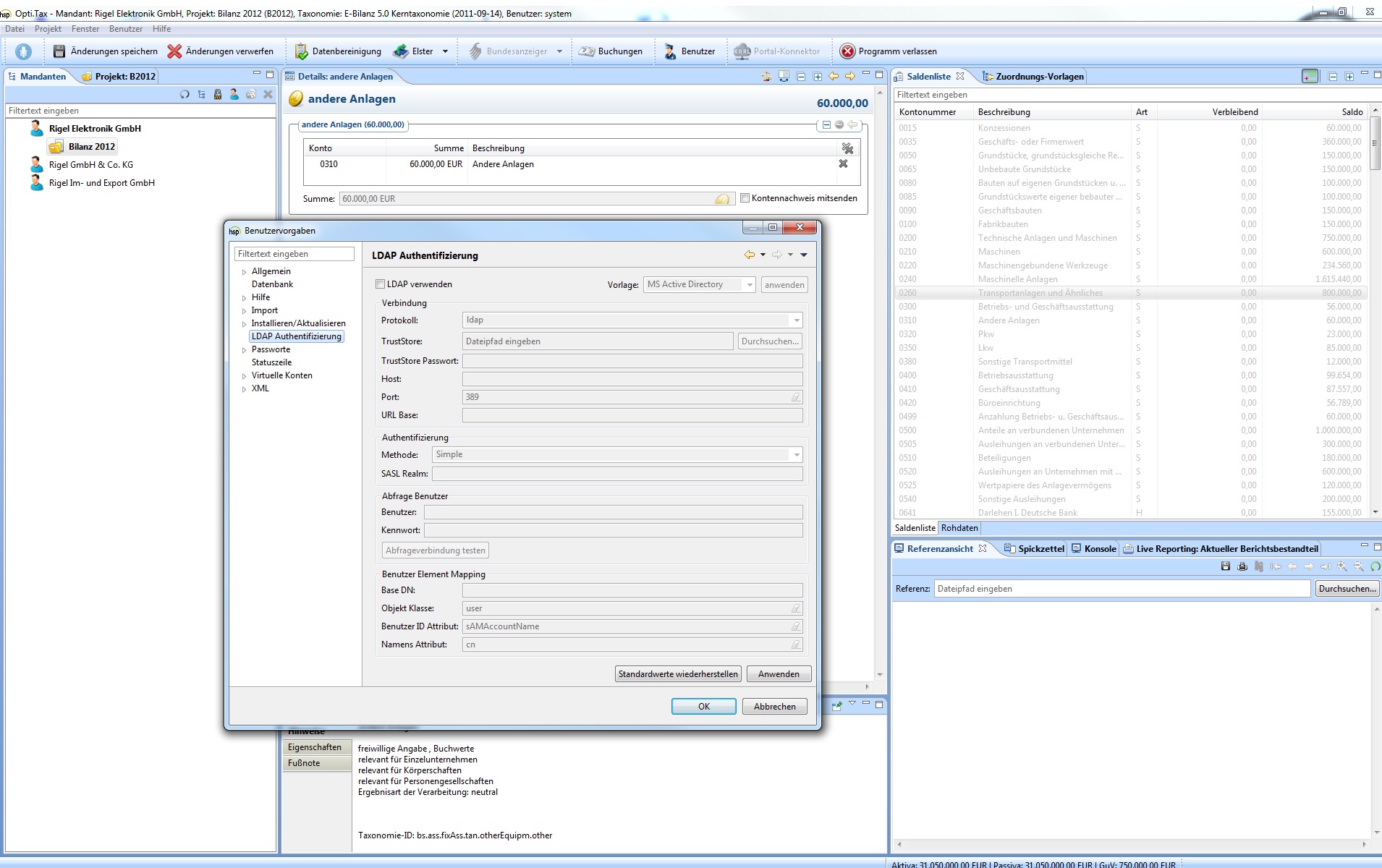Screen dimensions: 1382x868
Task: Switch to Zuordnungs-Vorlagen tab
Action: (x=1033, y=76)
